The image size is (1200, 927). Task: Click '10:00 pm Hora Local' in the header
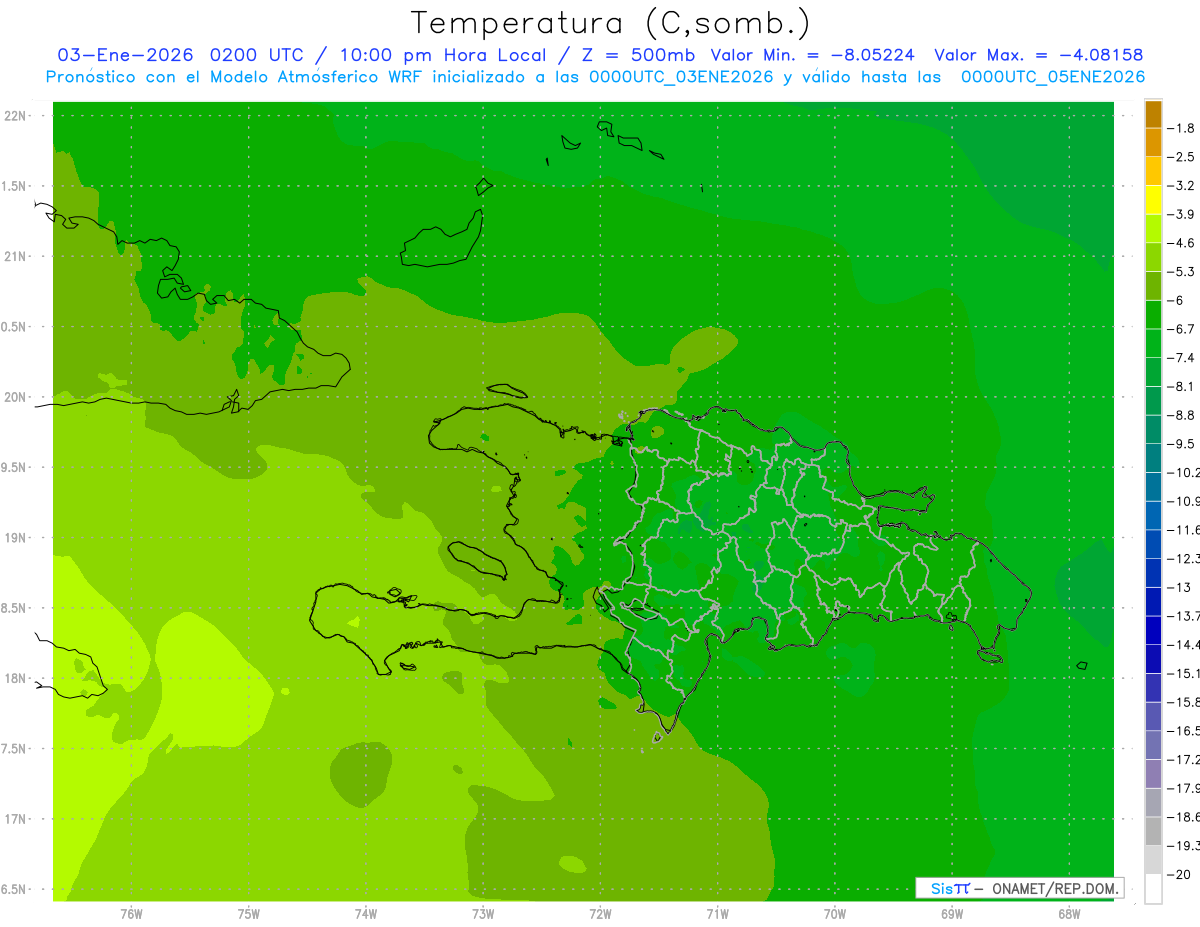(442, 55)
